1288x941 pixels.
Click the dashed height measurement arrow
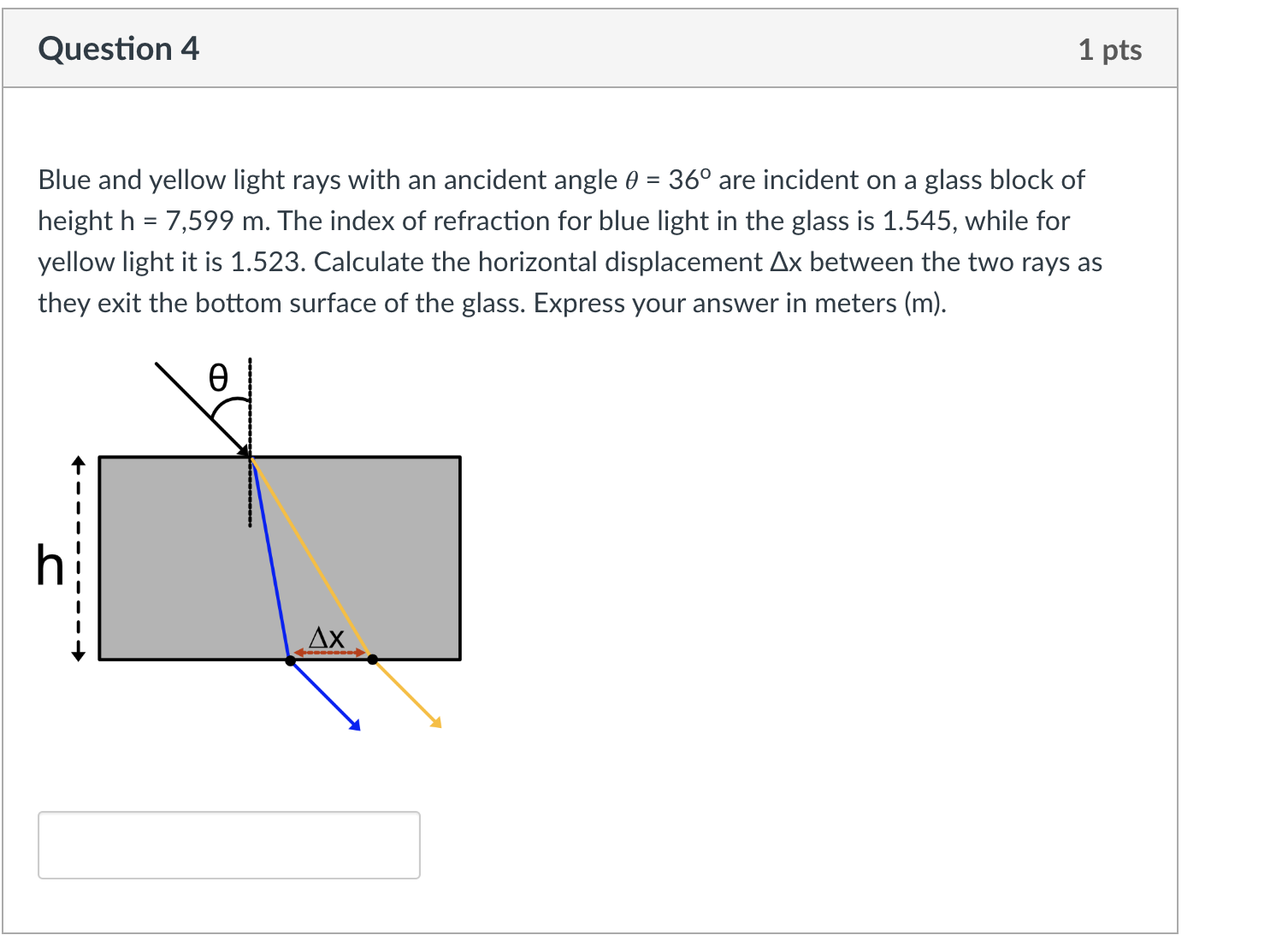coord(78,556)
